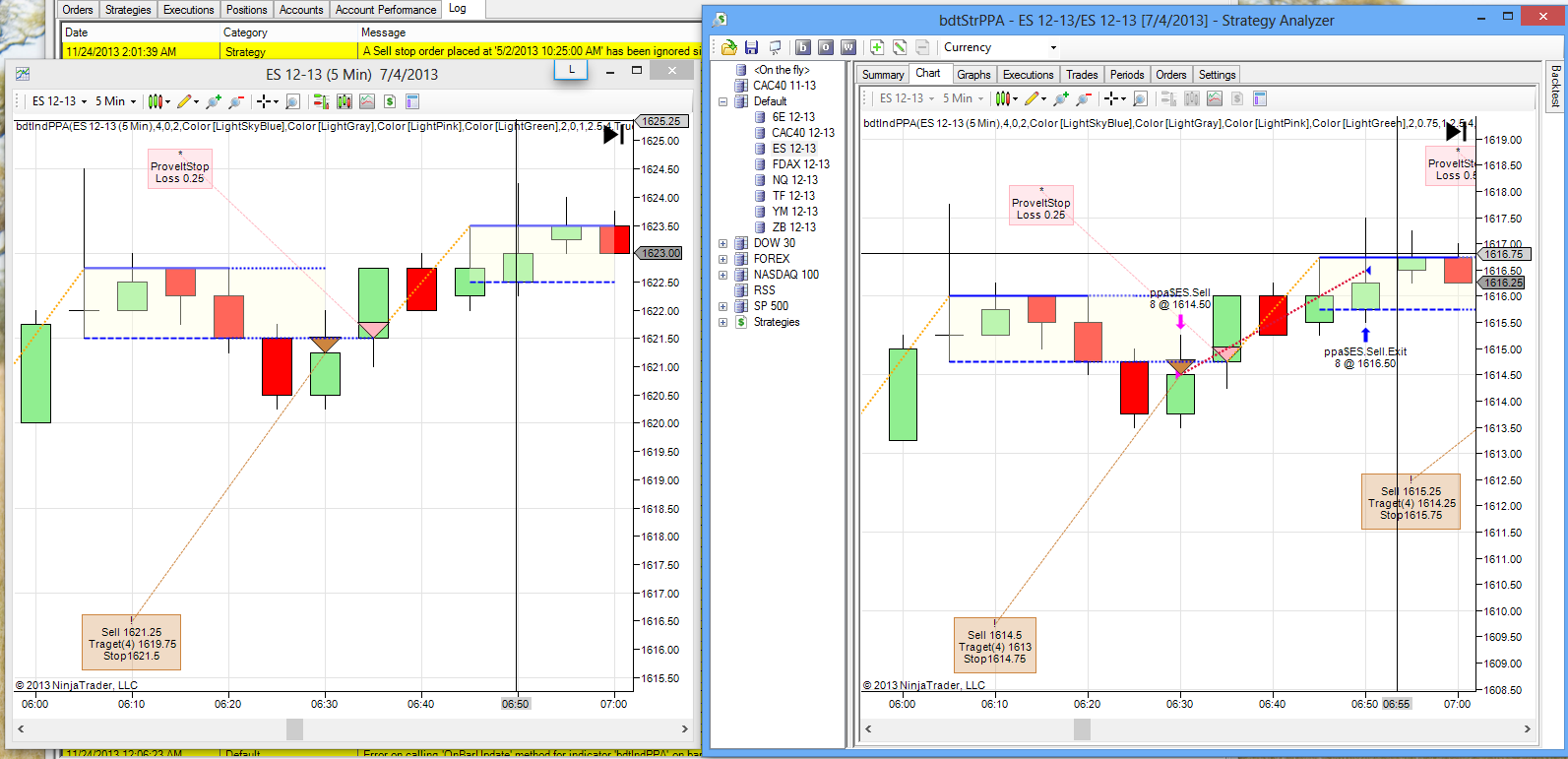Show the Data Box in Strategy Analyzer chart toolbar
1568x759 pixels.
pyautogui.click(x=1140, y=98)
